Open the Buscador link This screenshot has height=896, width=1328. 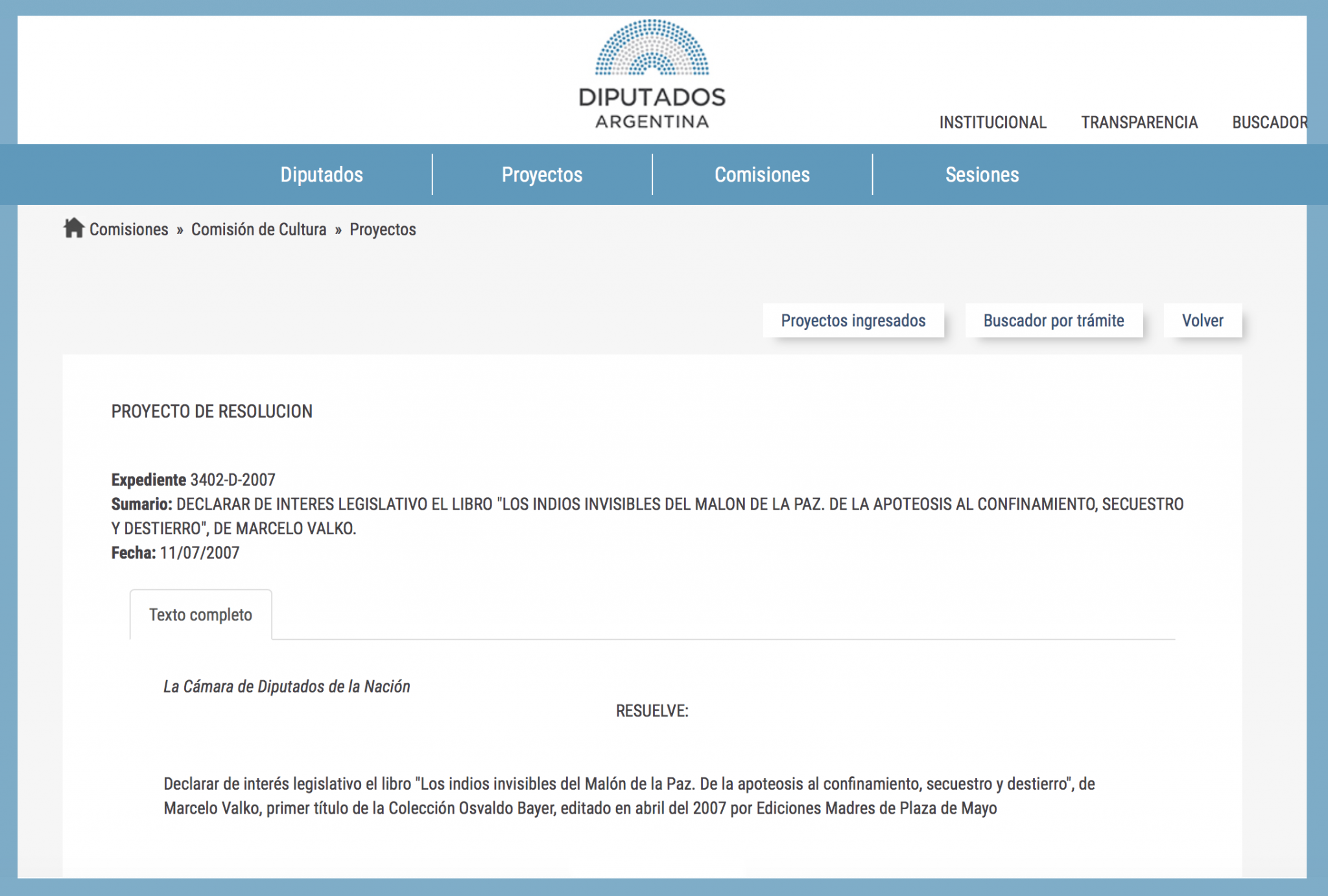point(1270,123)
